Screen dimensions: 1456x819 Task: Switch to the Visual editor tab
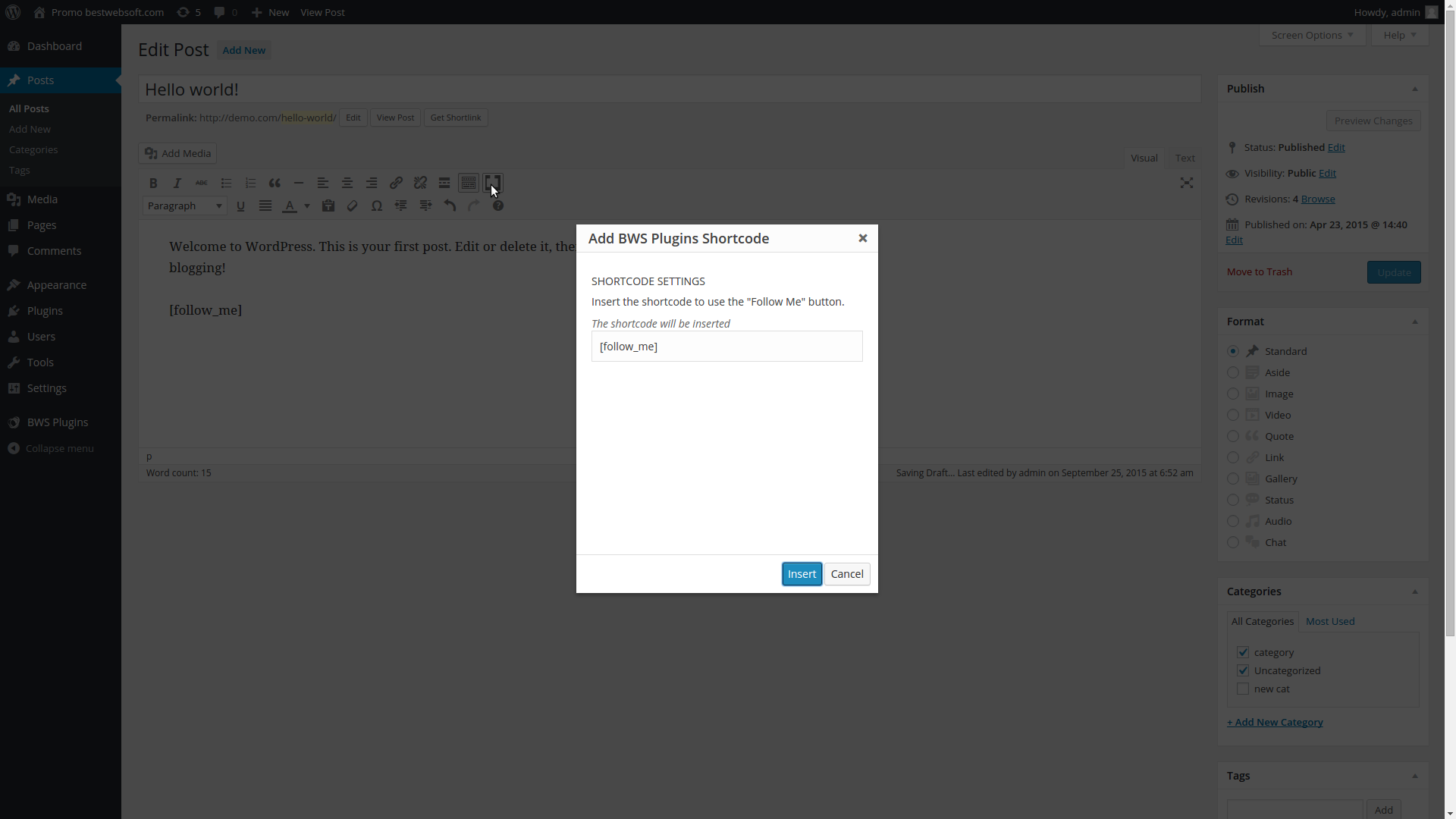coord(1144,158)
